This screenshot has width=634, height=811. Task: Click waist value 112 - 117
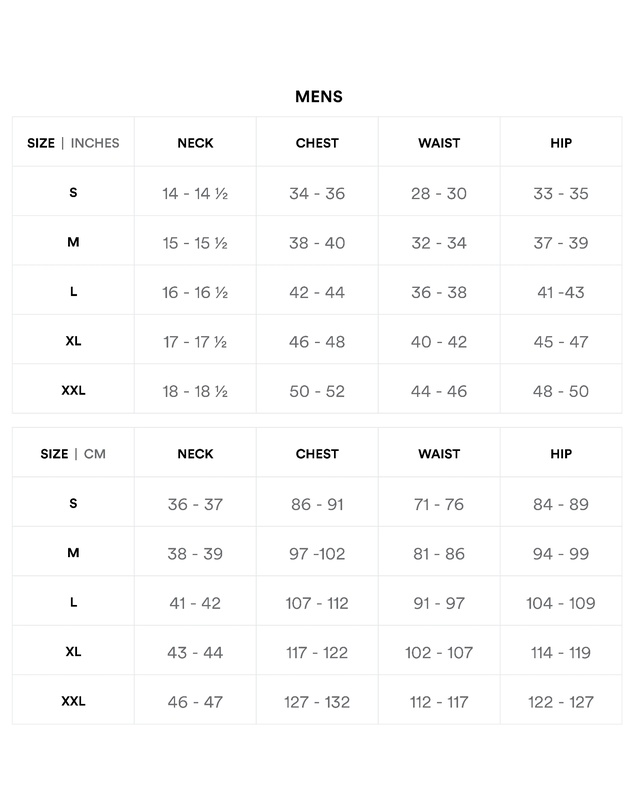pos(439,702)
